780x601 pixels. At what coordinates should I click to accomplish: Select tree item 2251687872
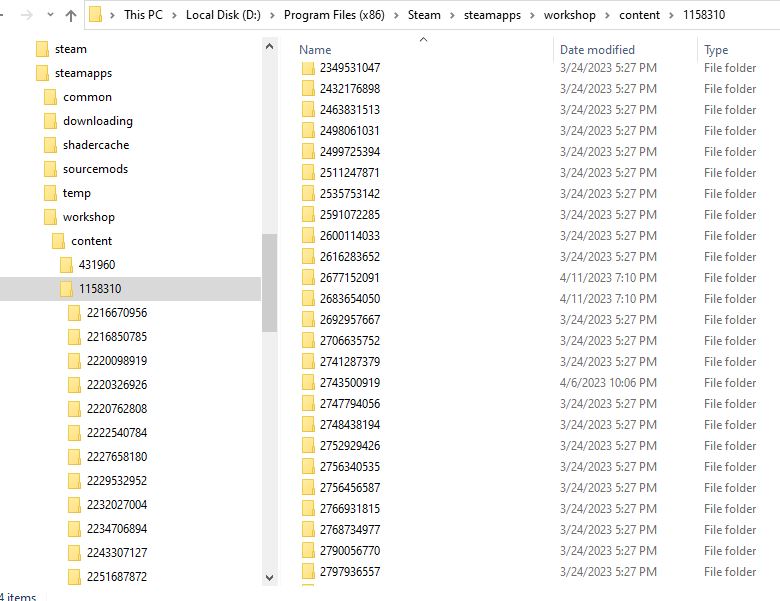(x=116, y=577)
